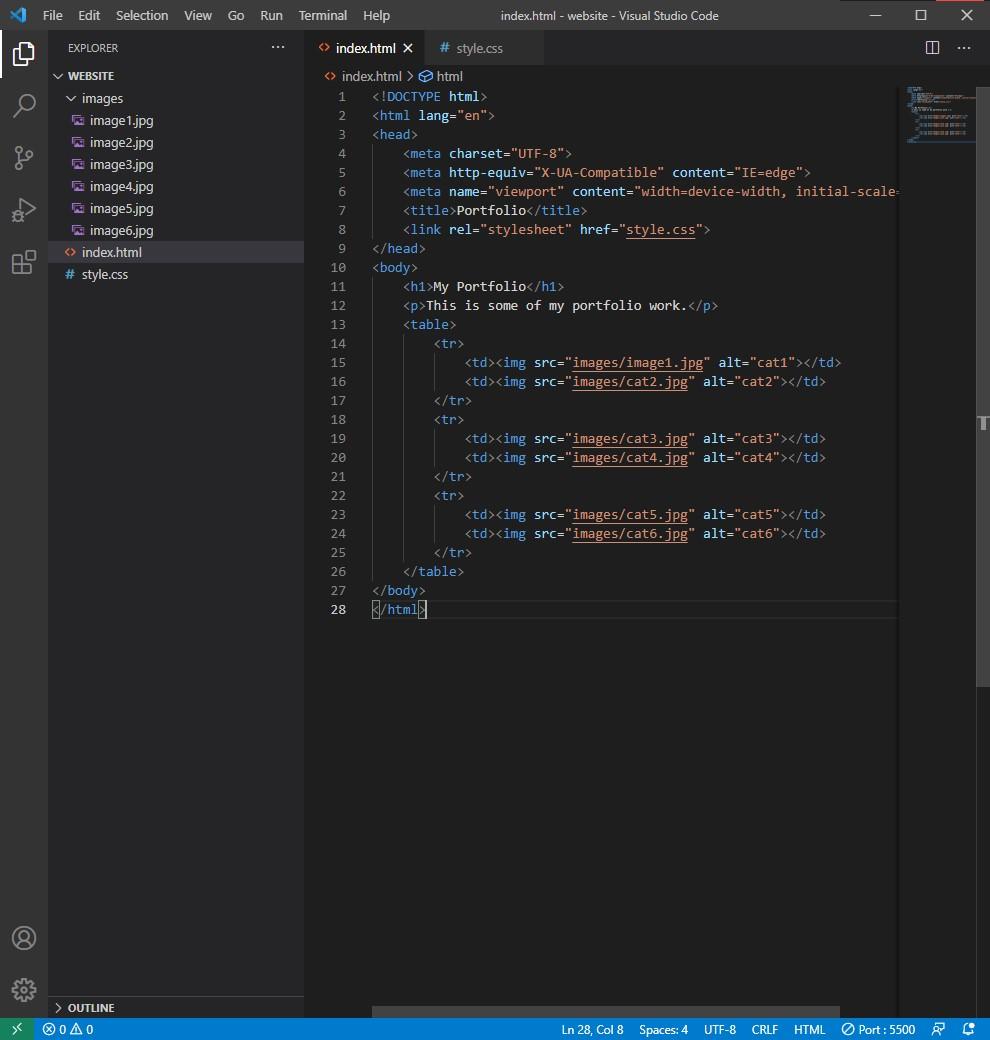Screen dimensions: 990x1040
Task: Open the Extensions view
Action: point(24,262)
